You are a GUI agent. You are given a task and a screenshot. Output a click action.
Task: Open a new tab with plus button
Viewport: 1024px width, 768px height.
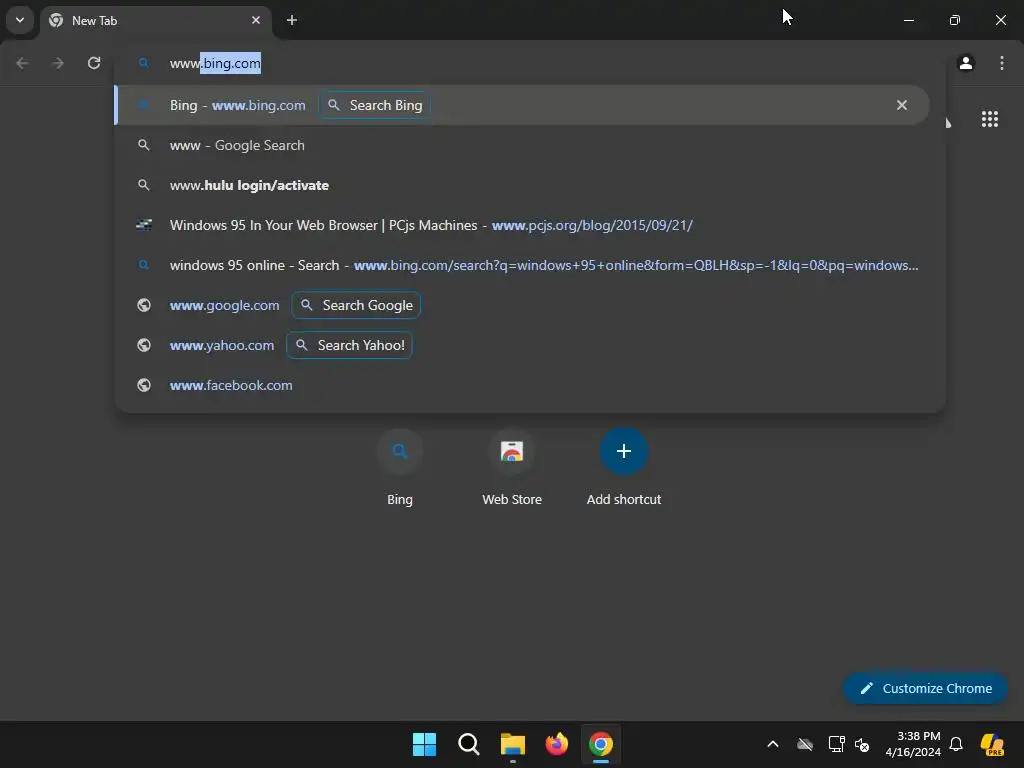click(292, 20)
